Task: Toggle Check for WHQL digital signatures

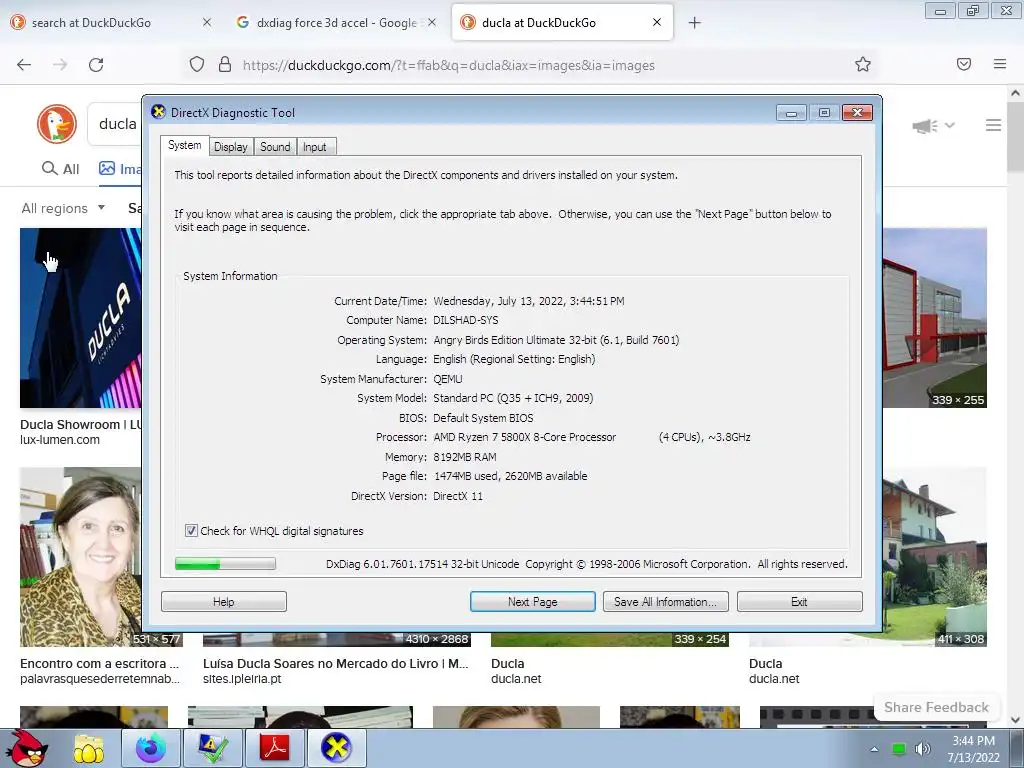Action: [x=191, y=530]
